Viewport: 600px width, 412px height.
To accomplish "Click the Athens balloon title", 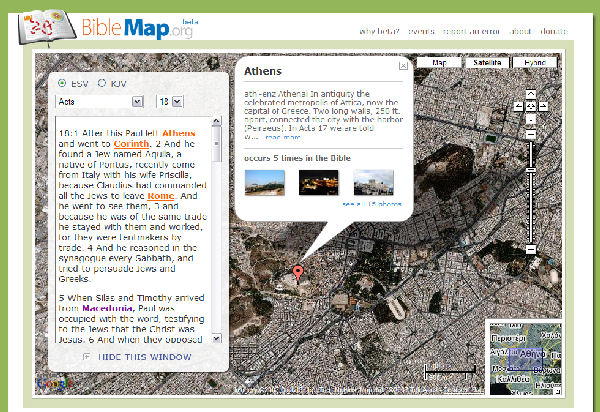I will point(263,71).
